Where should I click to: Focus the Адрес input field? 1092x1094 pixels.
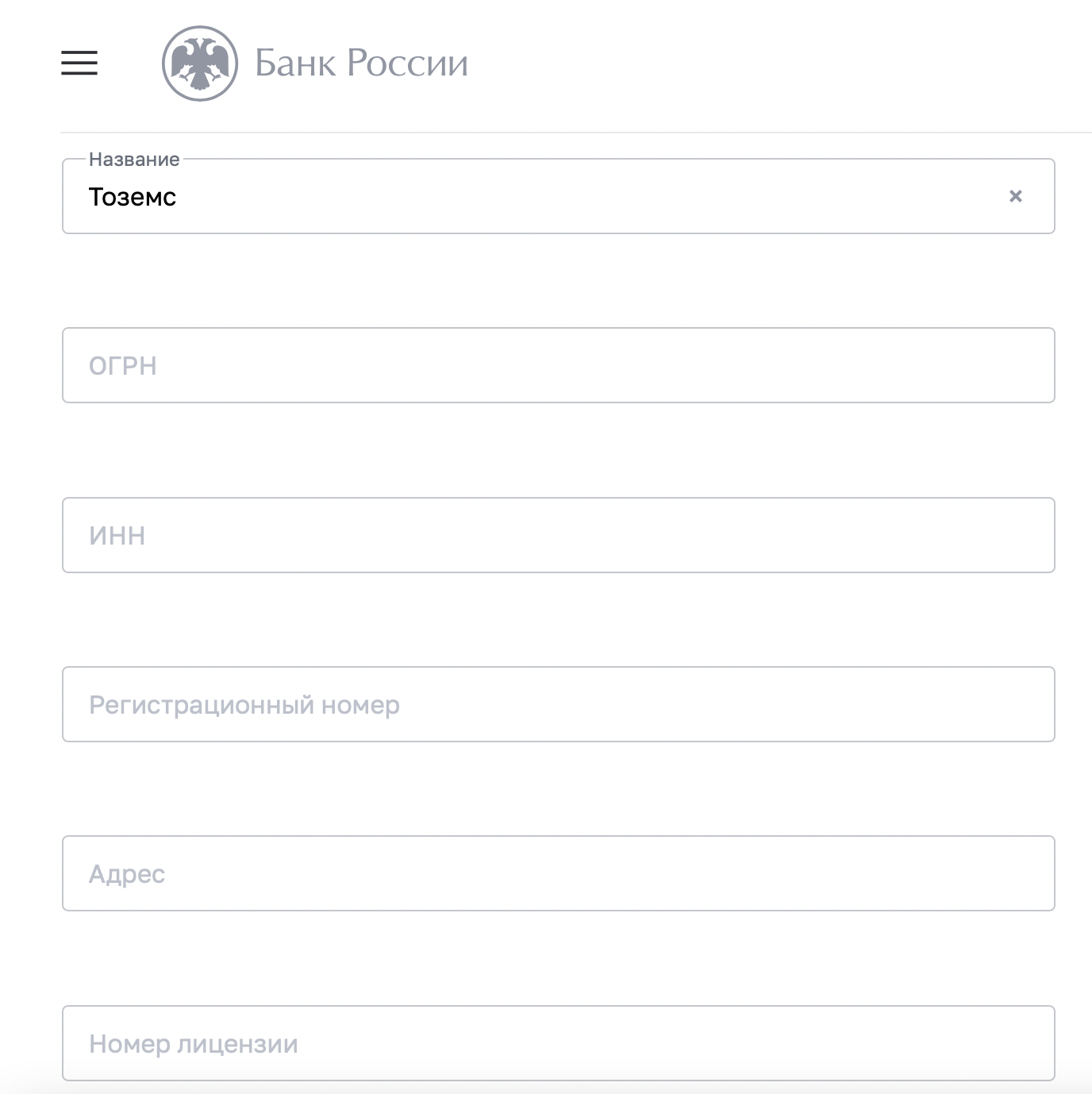(x=559, y=873)
